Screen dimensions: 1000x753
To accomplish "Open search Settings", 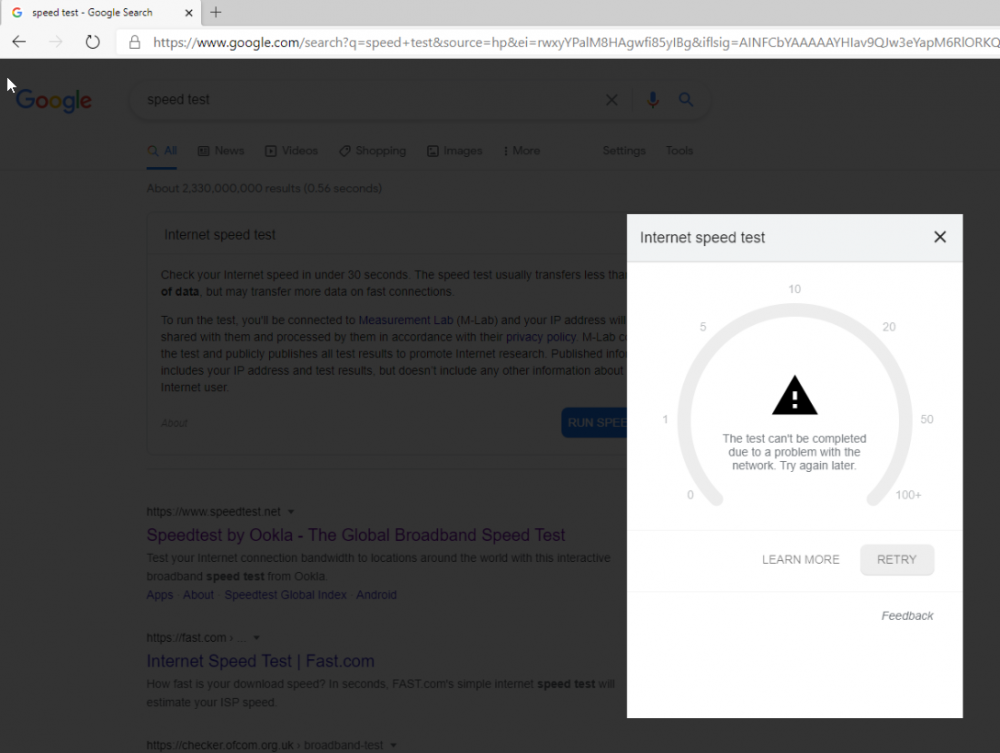I will pyautogui.click(x=624, y=150).
